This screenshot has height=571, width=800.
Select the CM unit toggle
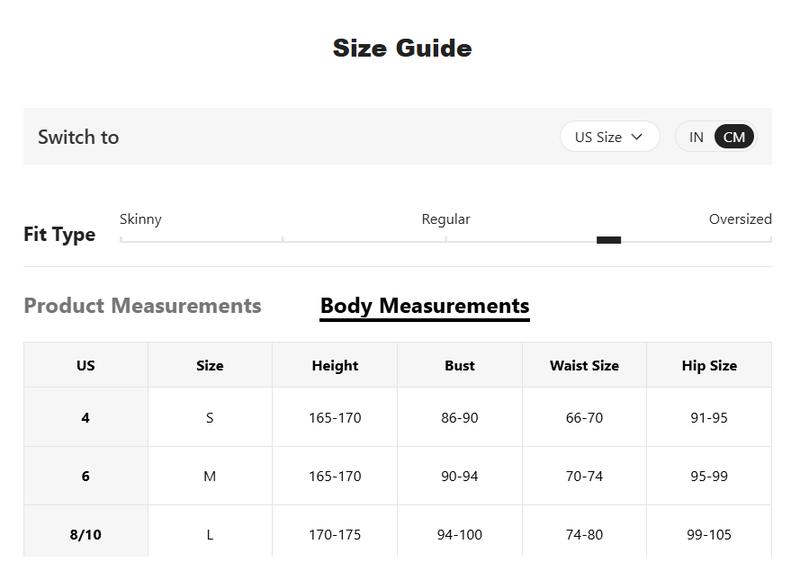pyautogui.click(x=734, y=137)
